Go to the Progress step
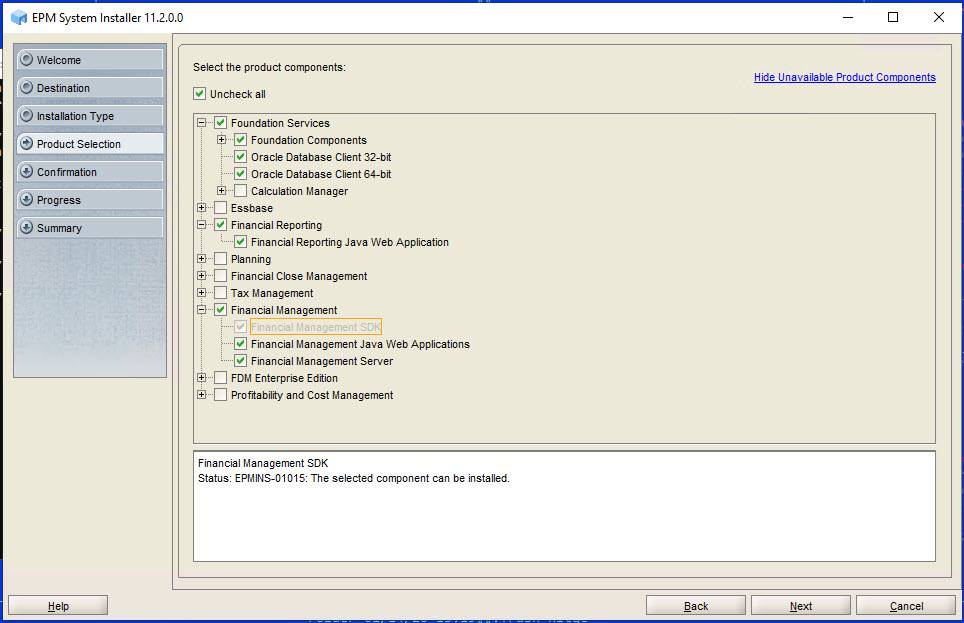This screenshot has width=964, height=623. tap(90, 199)
